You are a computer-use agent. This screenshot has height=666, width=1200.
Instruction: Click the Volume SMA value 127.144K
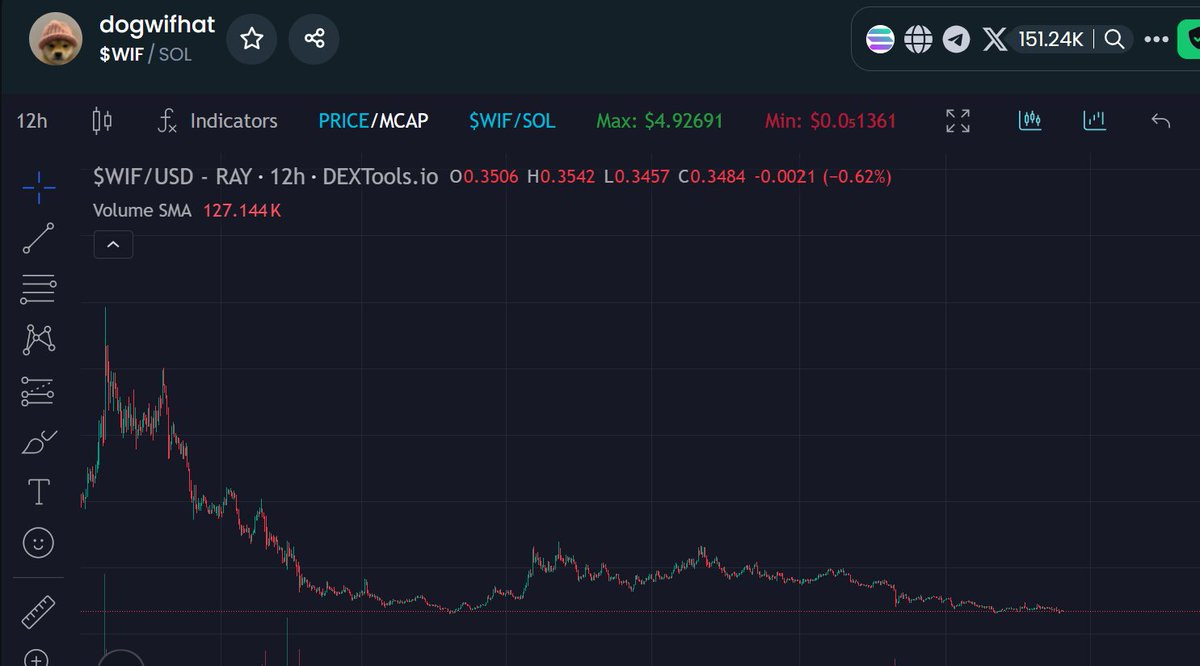click(x=242, y=211)
